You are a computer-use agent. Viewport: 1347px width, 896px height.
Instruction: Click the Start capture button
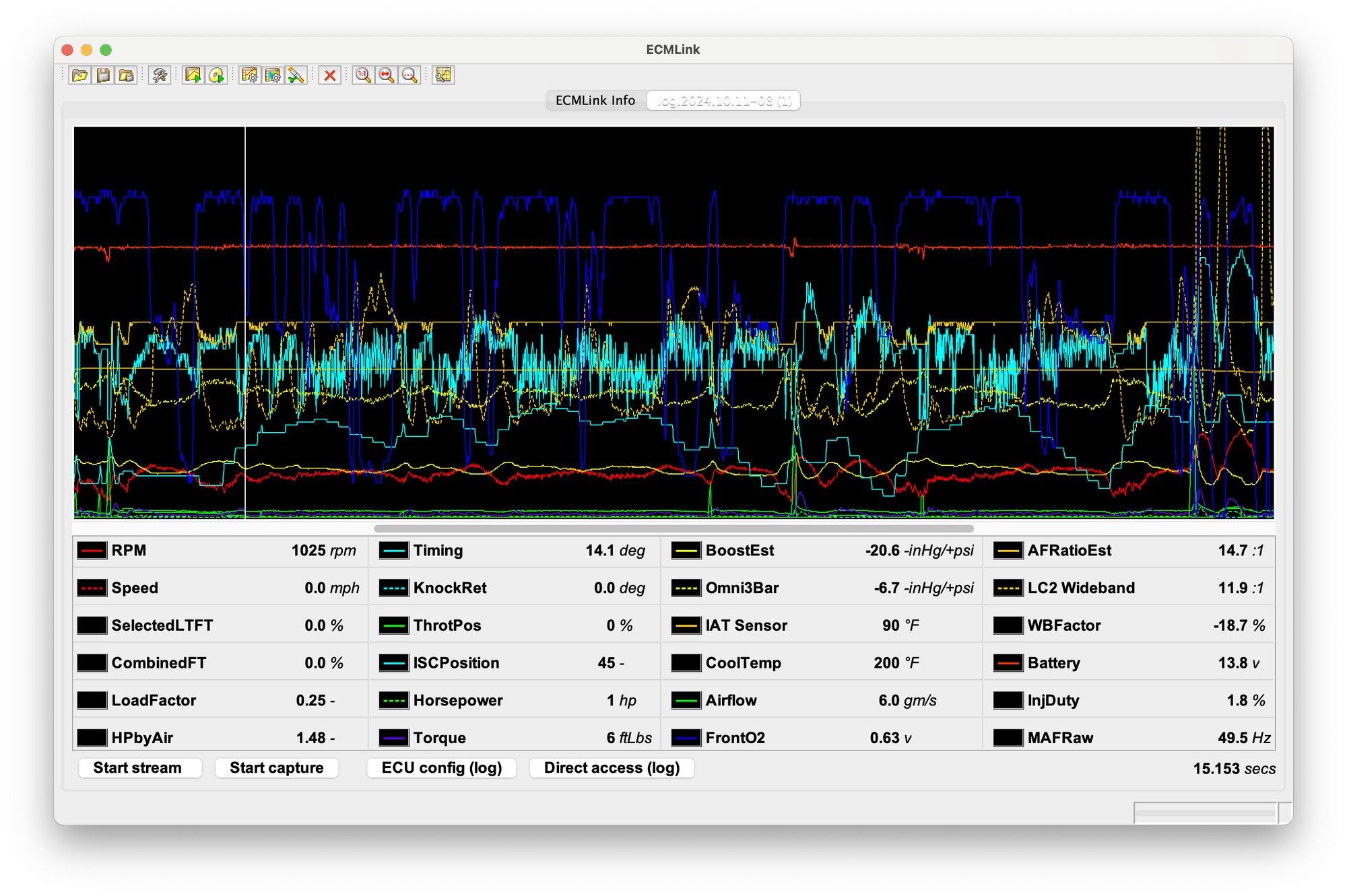pos(276,768)
